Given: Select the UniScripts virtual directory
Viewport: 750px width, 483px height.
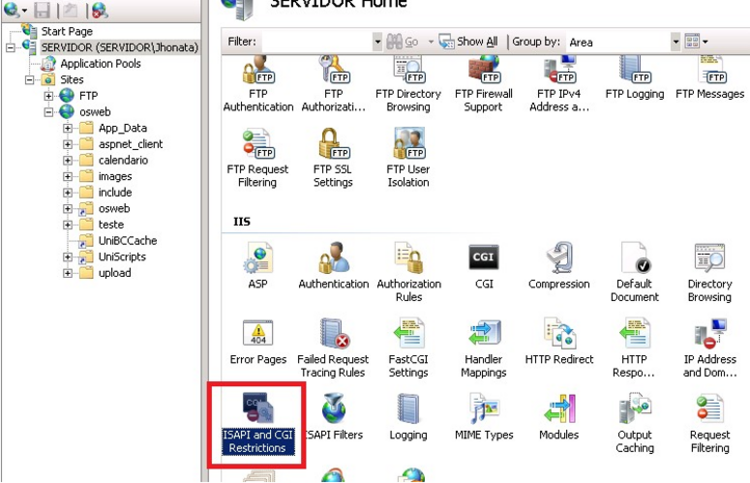Looking at the screenshot, I should 122,257.
